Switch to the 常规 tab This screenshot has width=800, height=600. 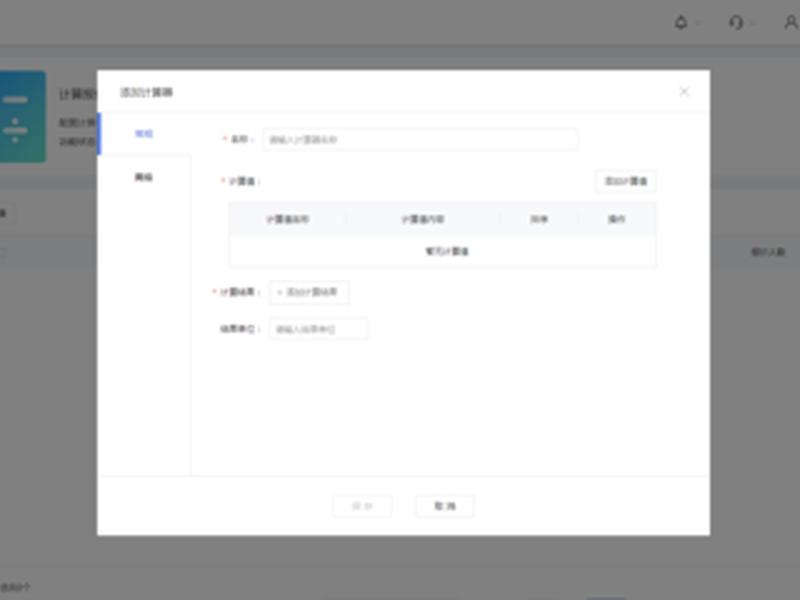tap(144, 134)
